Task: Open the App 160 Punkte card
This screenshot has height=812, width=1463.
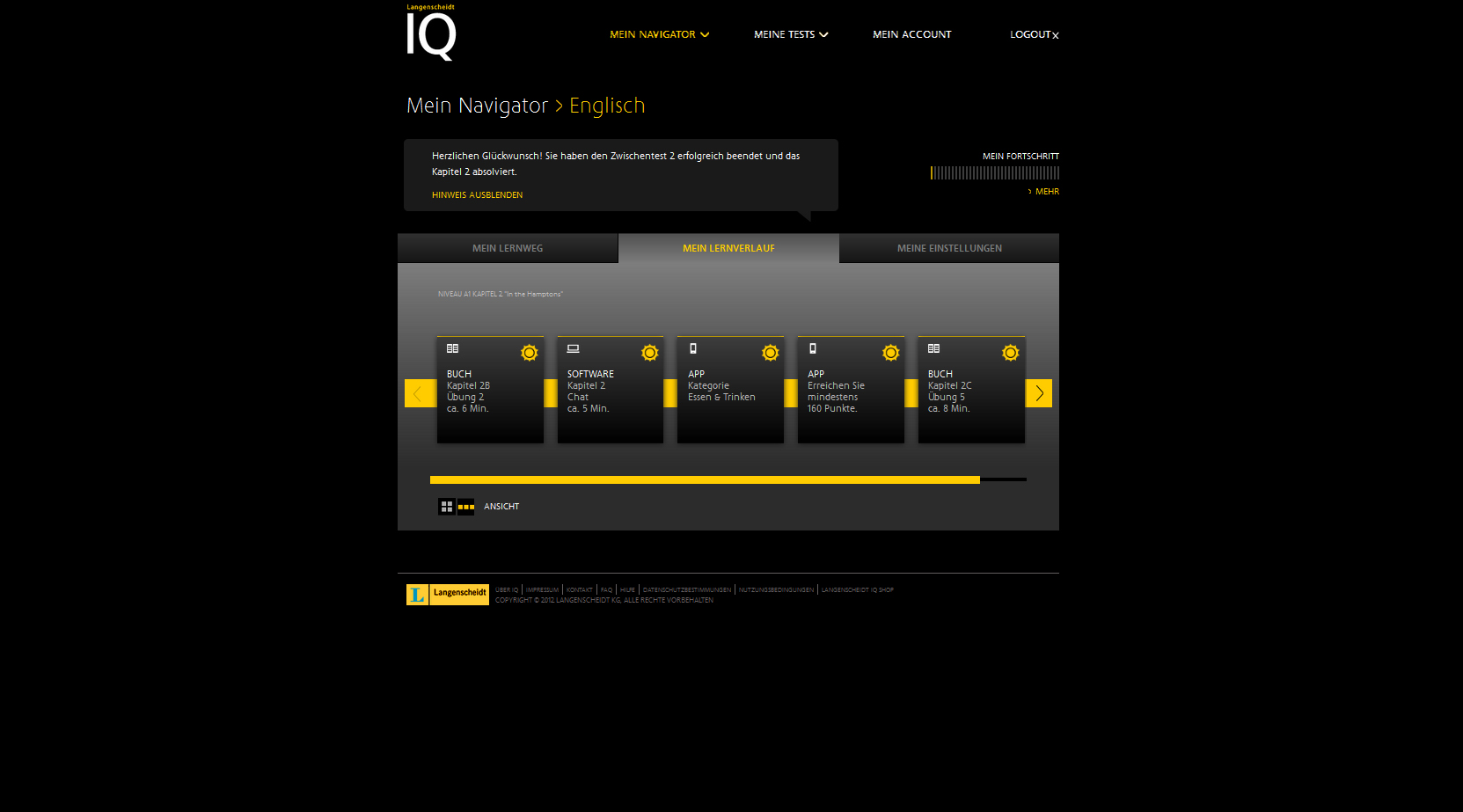Action: [x=851, y=390]
